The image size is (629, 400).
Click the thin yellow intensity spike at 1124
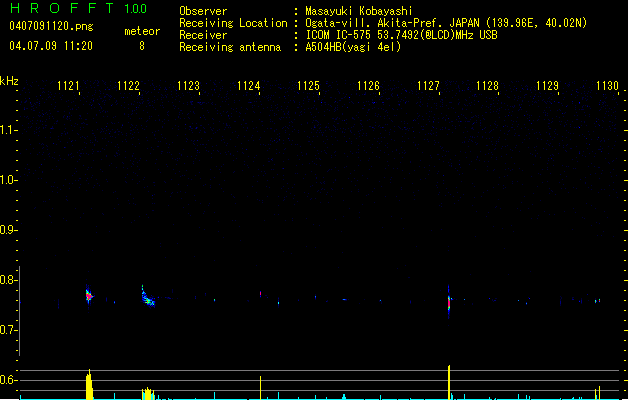tap(260, 388)
